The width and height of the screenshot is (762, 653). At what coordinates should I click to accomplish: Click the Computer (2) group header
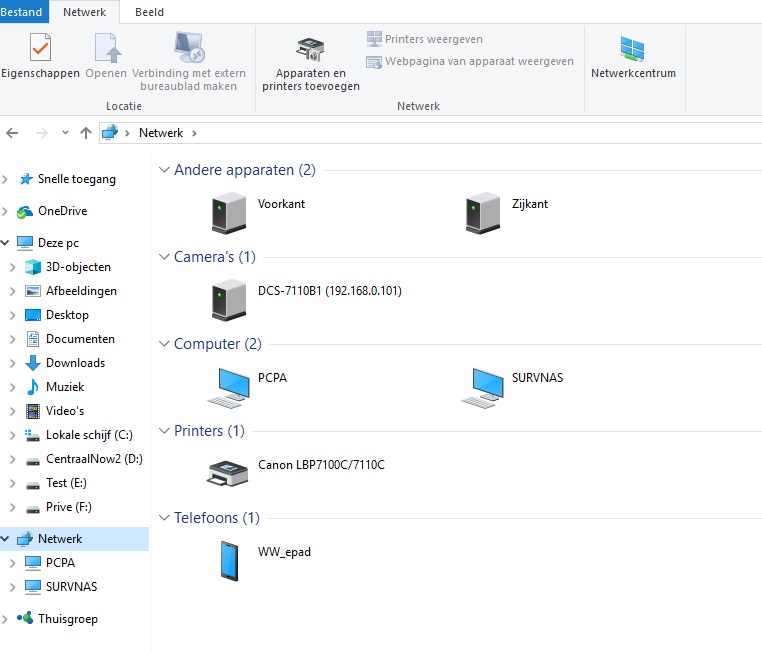pyautogui.click(x=218, y=344)
